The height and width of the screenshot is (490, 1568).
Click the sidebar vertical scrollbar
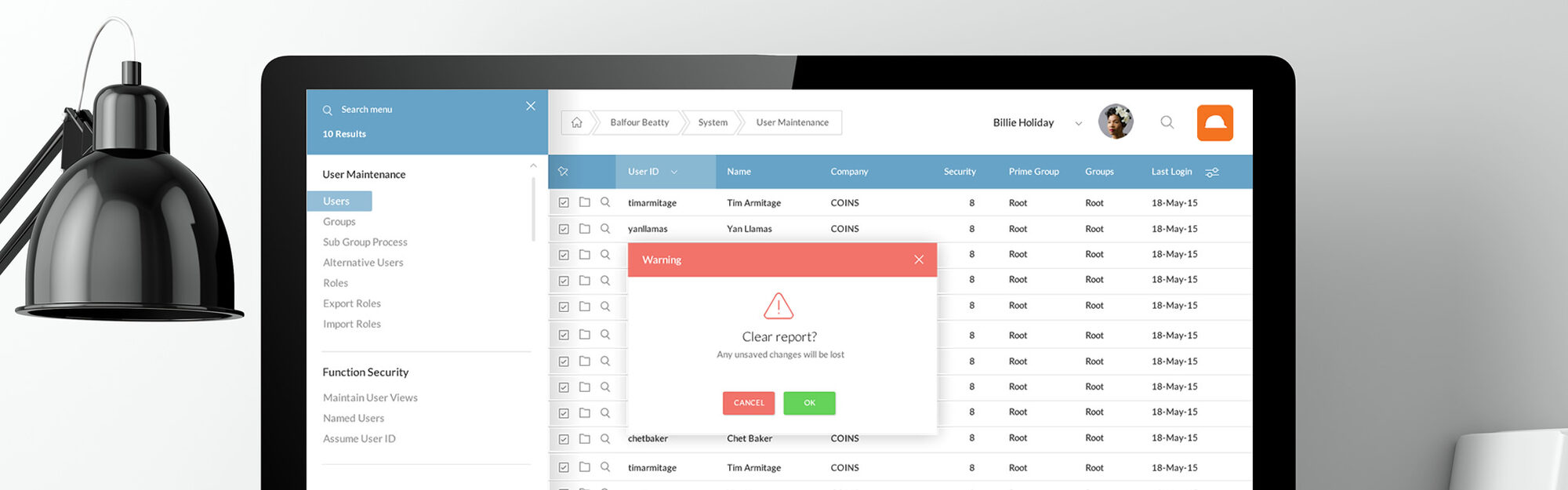click(x=533, y=209)
